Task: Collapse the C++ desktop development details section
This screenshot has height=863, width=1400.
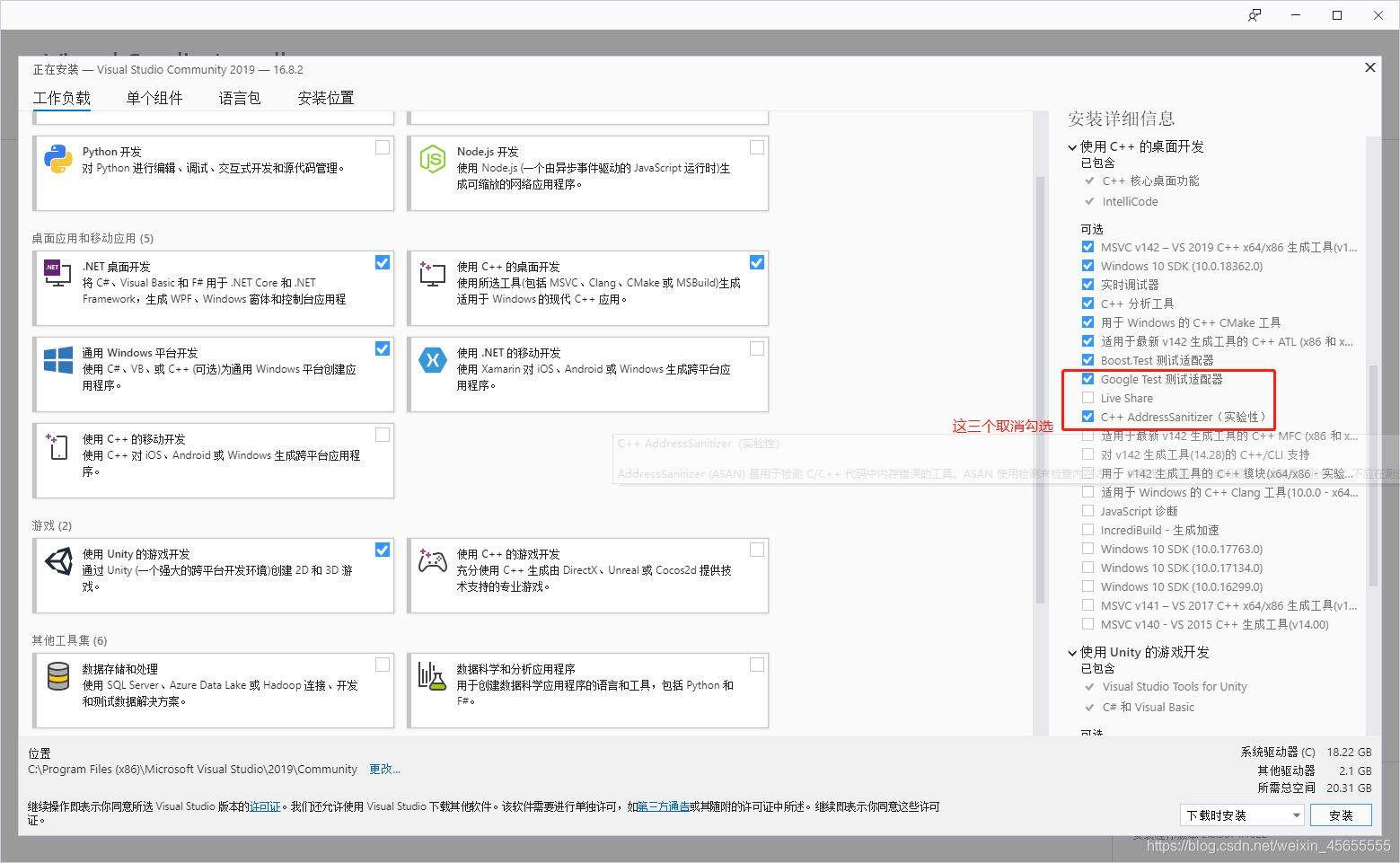Action: (x=1072, y=147)
